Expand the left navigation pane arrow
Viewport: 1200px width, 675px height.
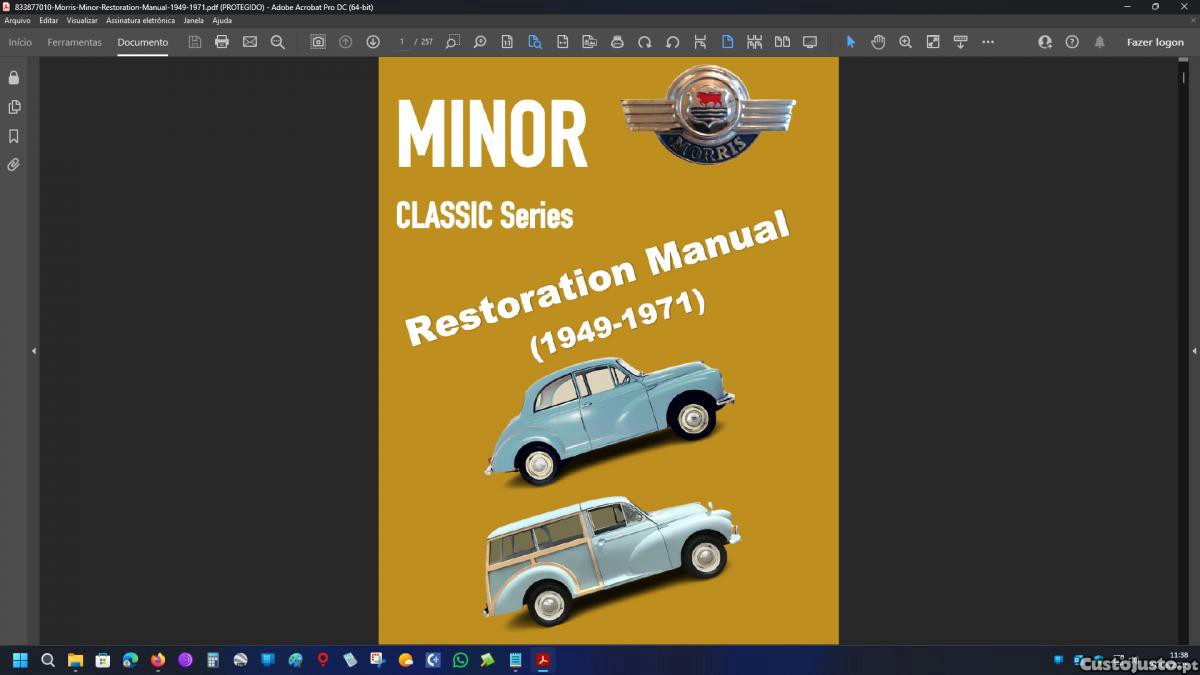coord(34,351)
